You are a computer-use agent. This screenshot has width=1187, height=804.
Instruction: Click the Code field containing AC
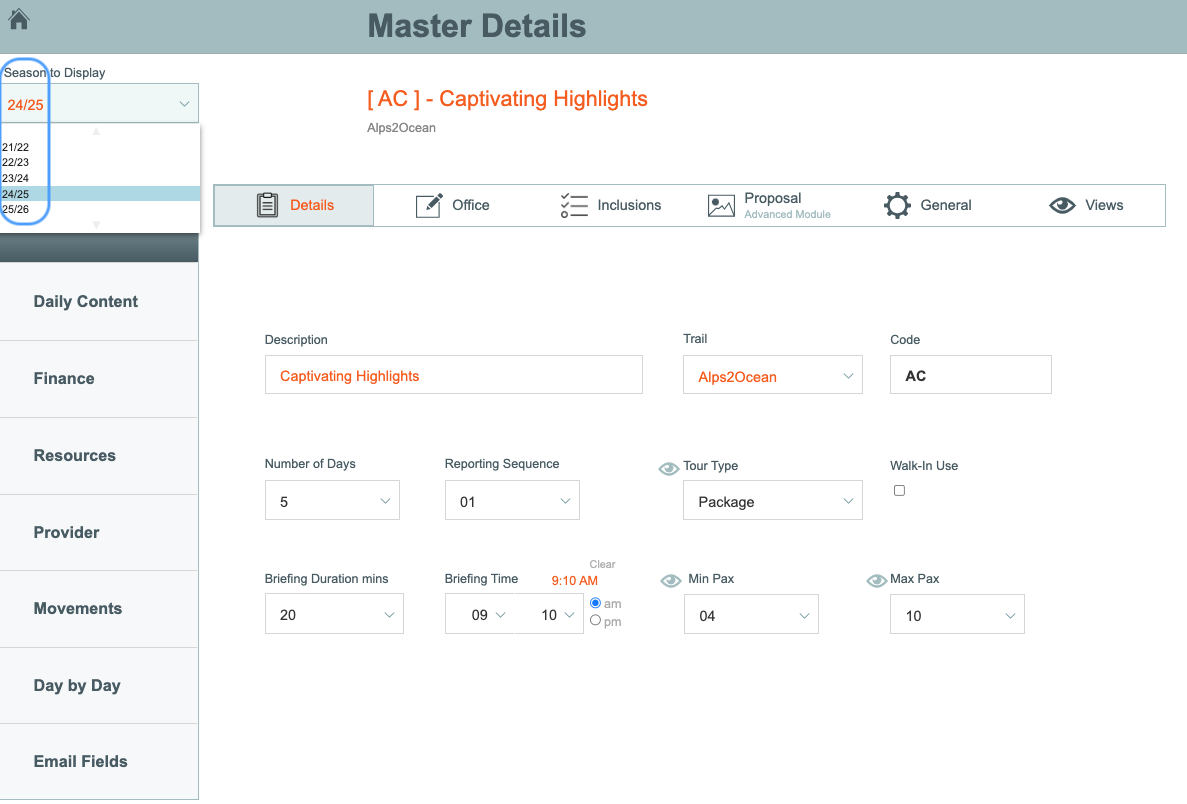click(970, 375)
